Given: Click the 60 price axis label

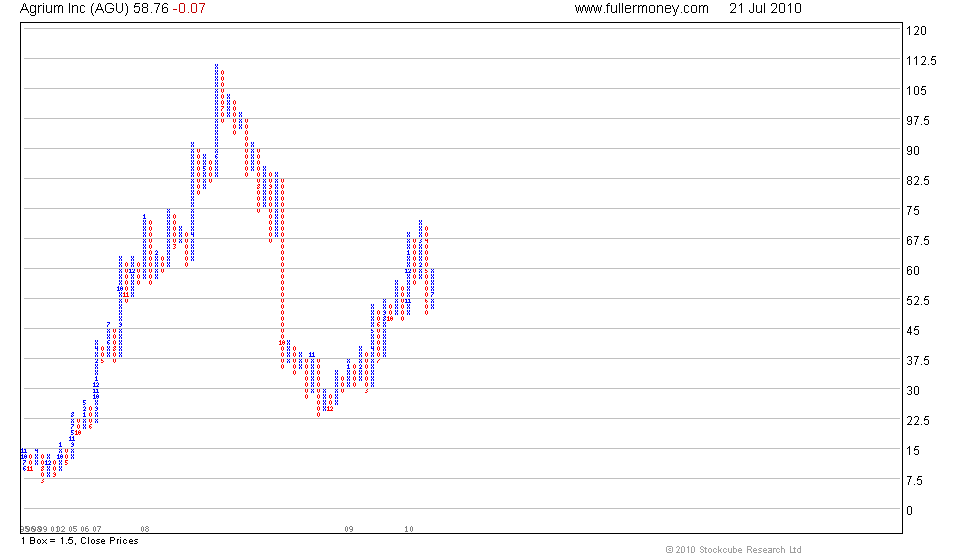Looking at the screenshot, I should coord(913,271).
